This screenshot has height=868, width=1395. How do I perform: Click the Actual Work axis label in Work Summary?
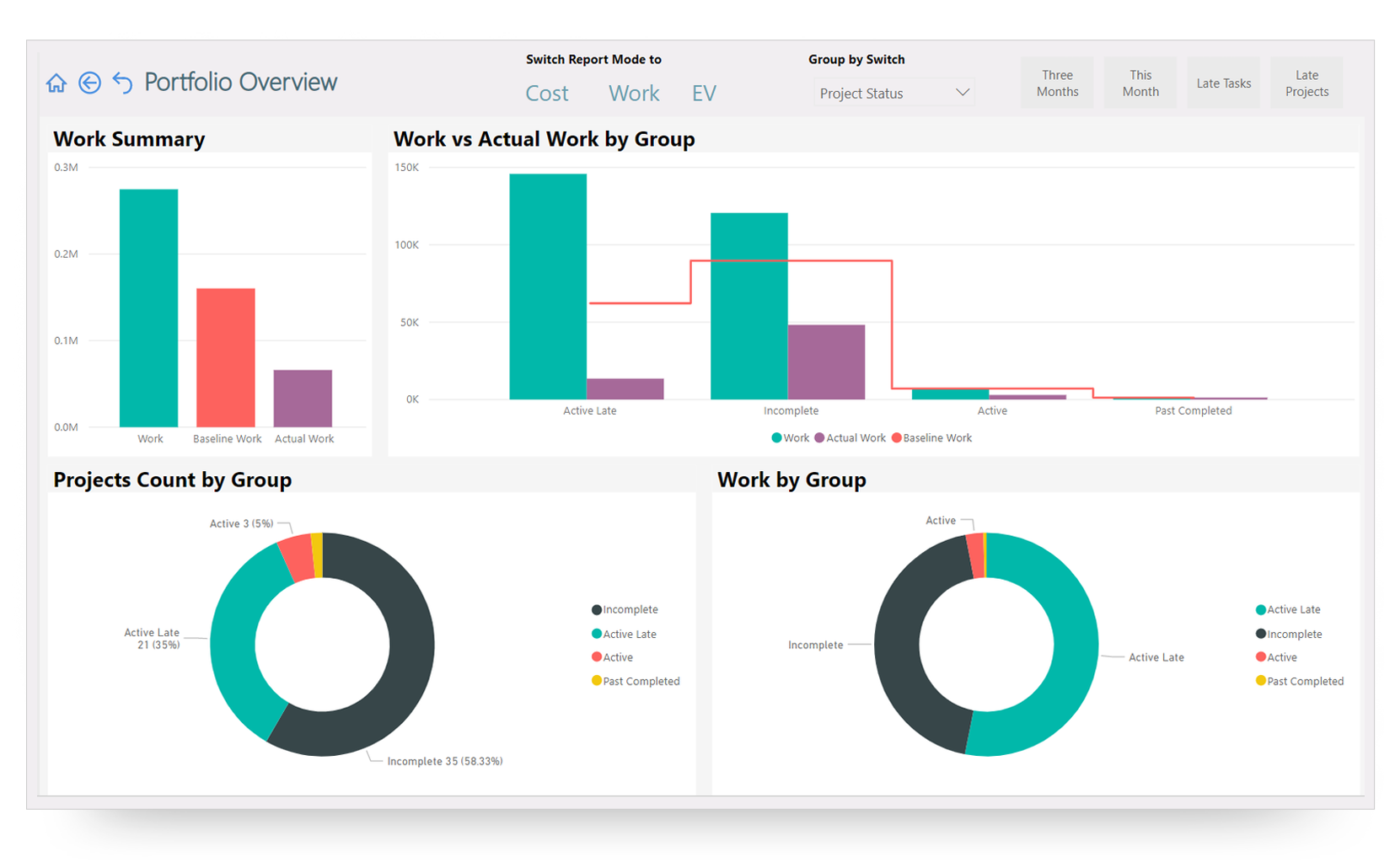(304, 439)
